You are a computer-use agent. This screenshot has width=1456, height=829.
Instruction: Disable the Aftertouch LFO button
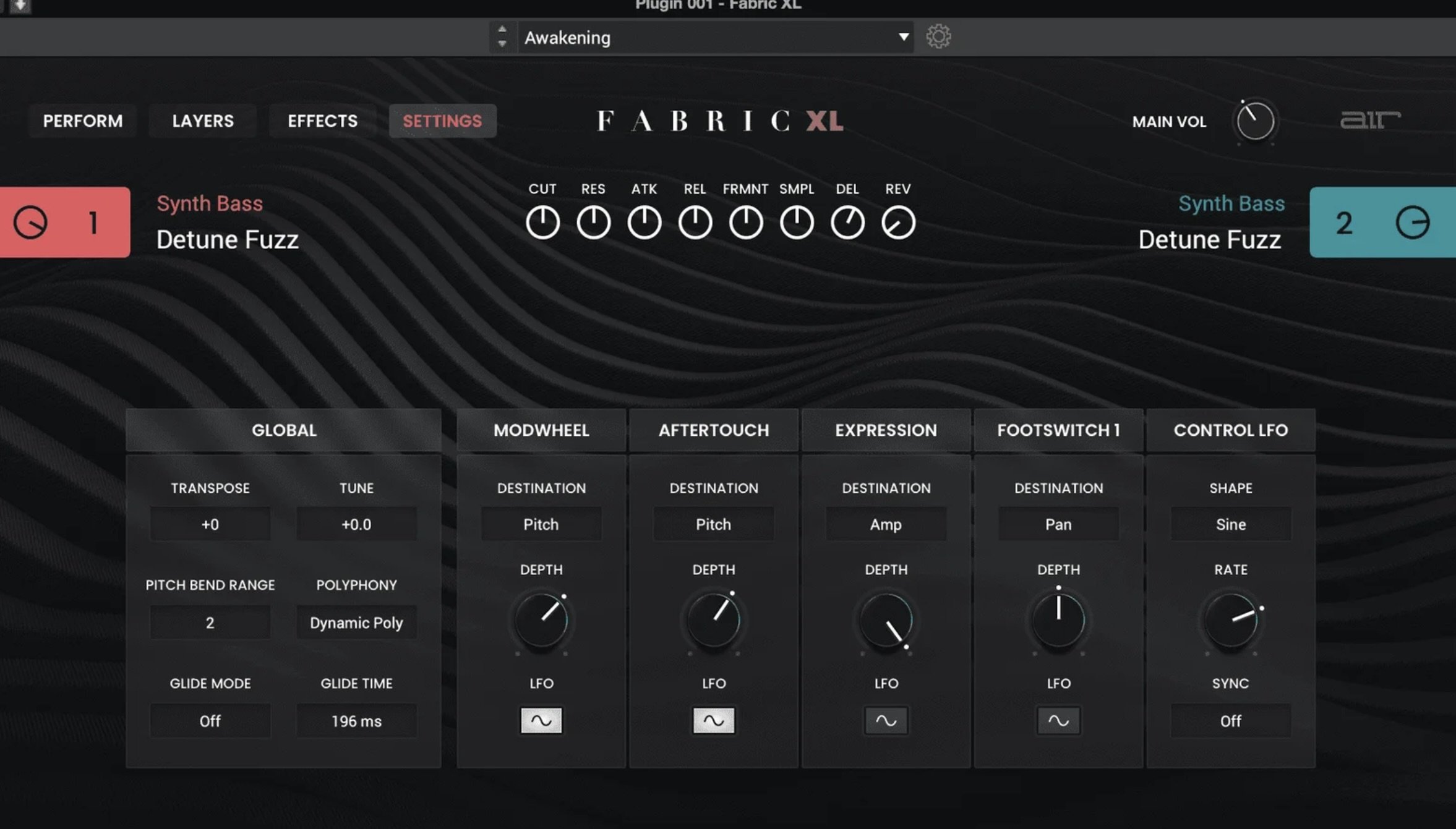(x=713, y=720)
